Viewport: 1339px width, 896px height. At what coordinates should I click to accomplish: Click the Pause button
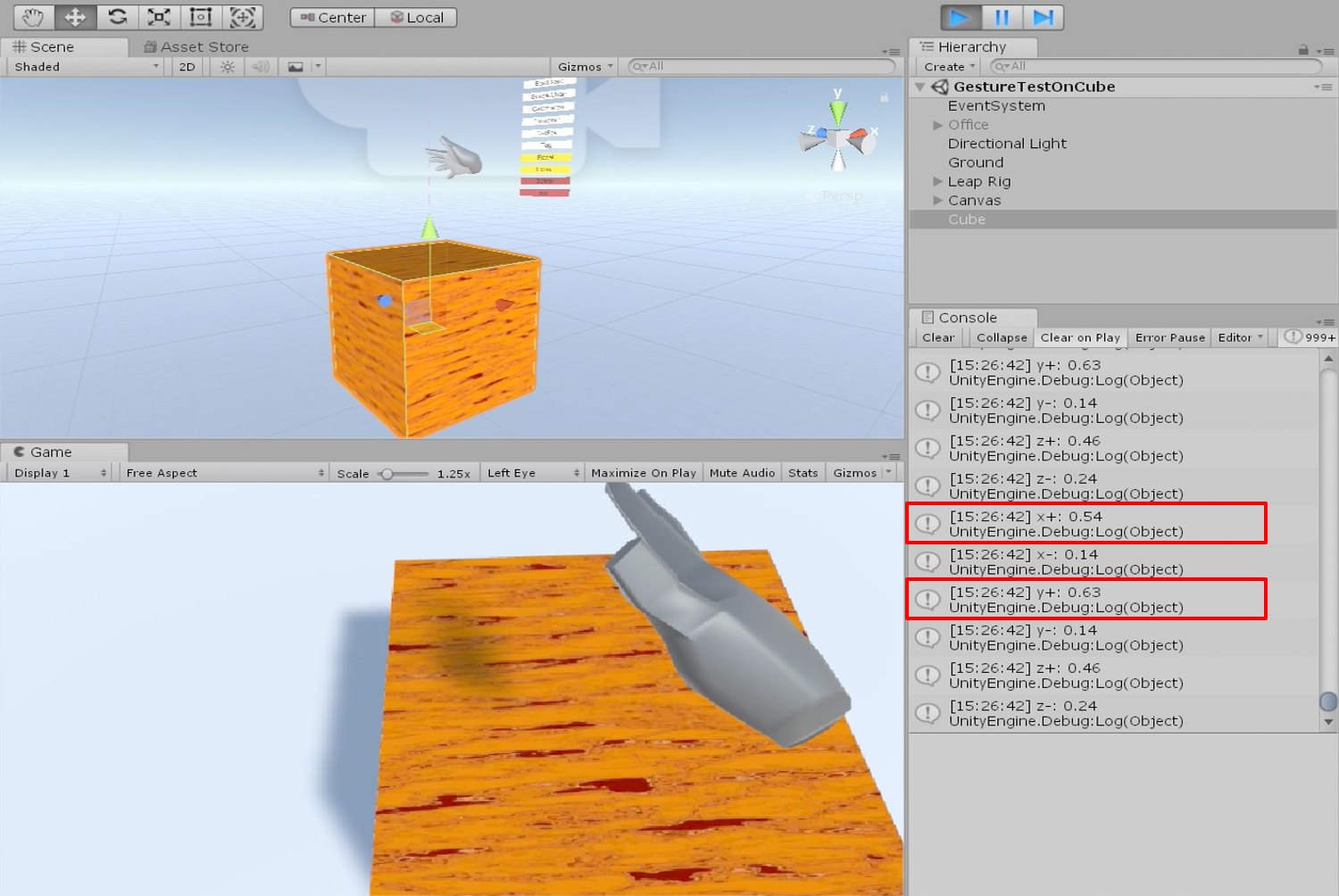coord(1002,18)
